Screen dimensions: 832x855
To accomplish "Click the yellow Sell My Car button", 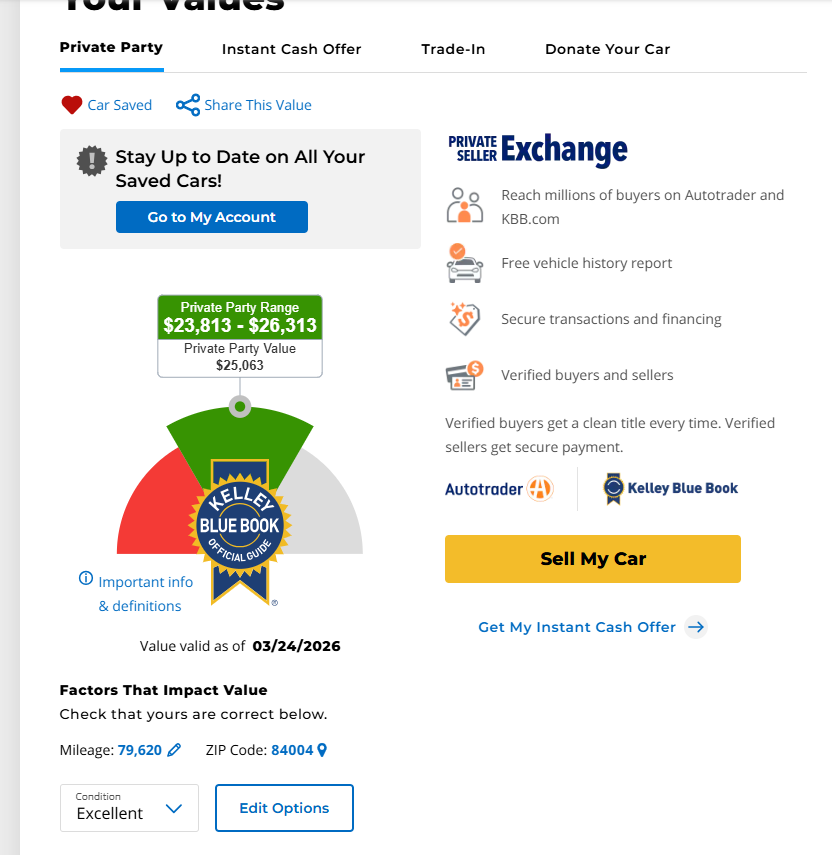I will (592, 559).
